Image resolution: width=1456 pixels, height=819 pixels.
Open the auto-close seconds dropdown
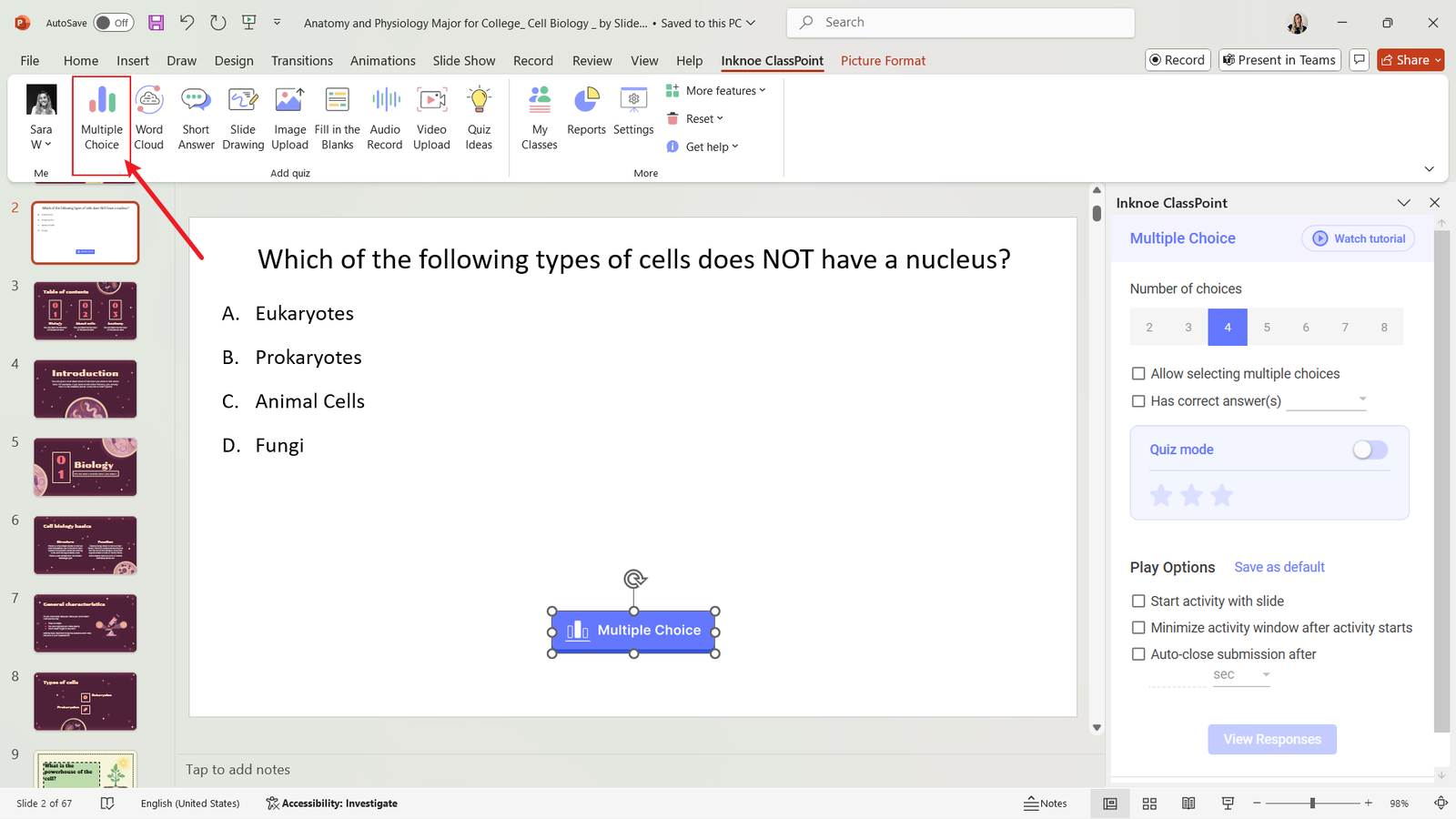pos(1241,675)
